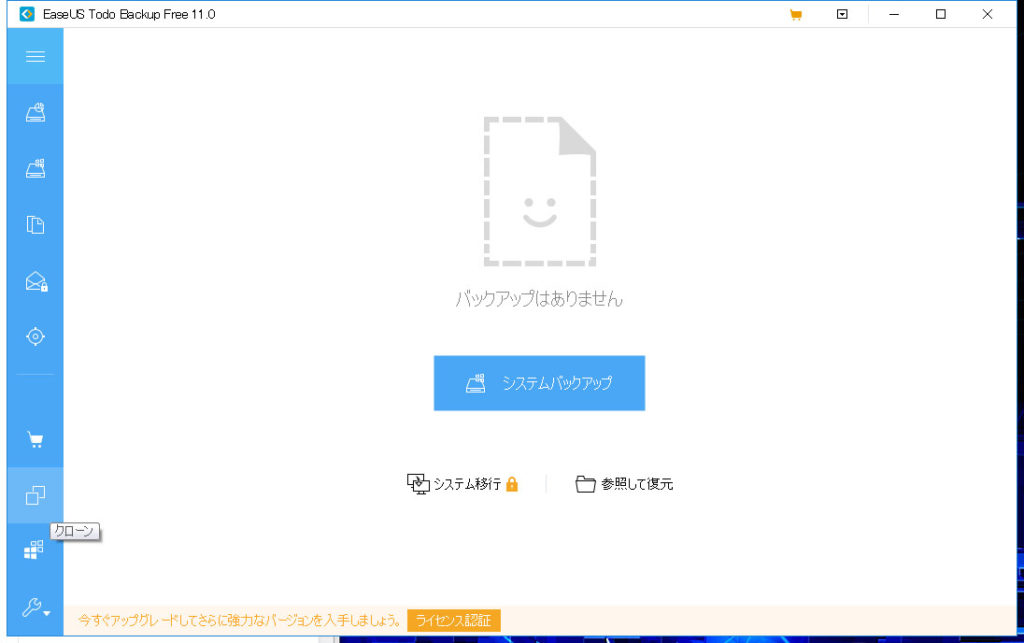Open the hamburger menu in the sidebar

[35, 56]
